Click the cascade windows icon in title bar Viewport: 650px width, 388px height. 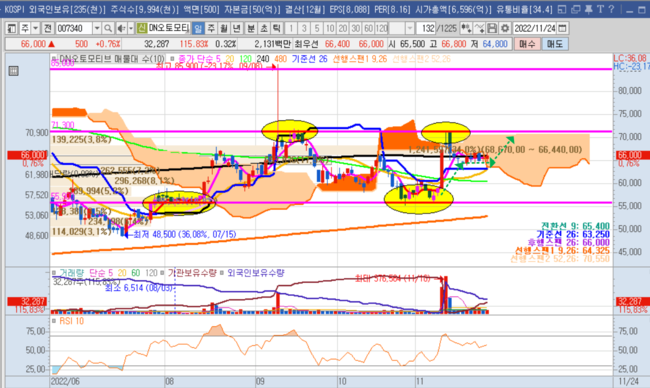(x=575, y=9)
